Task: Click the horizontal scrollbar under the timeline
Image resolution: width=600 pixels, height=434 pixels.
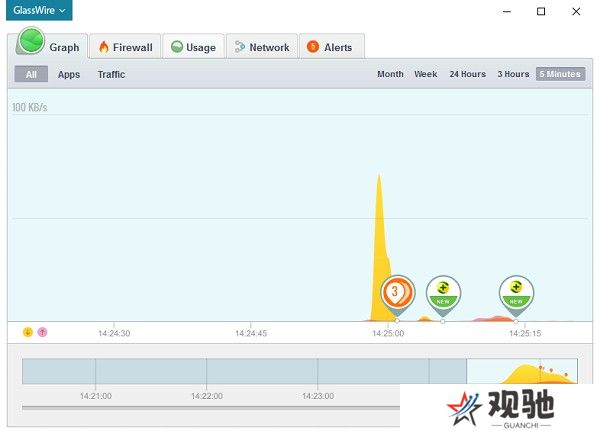Action: (211, 408)
